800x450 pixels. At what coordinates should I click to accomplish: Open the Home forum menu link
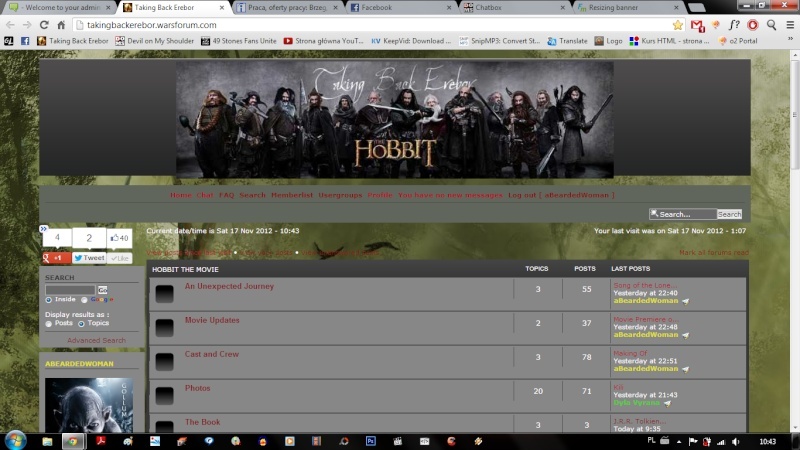pyautogui.click(x=181, y=195)
